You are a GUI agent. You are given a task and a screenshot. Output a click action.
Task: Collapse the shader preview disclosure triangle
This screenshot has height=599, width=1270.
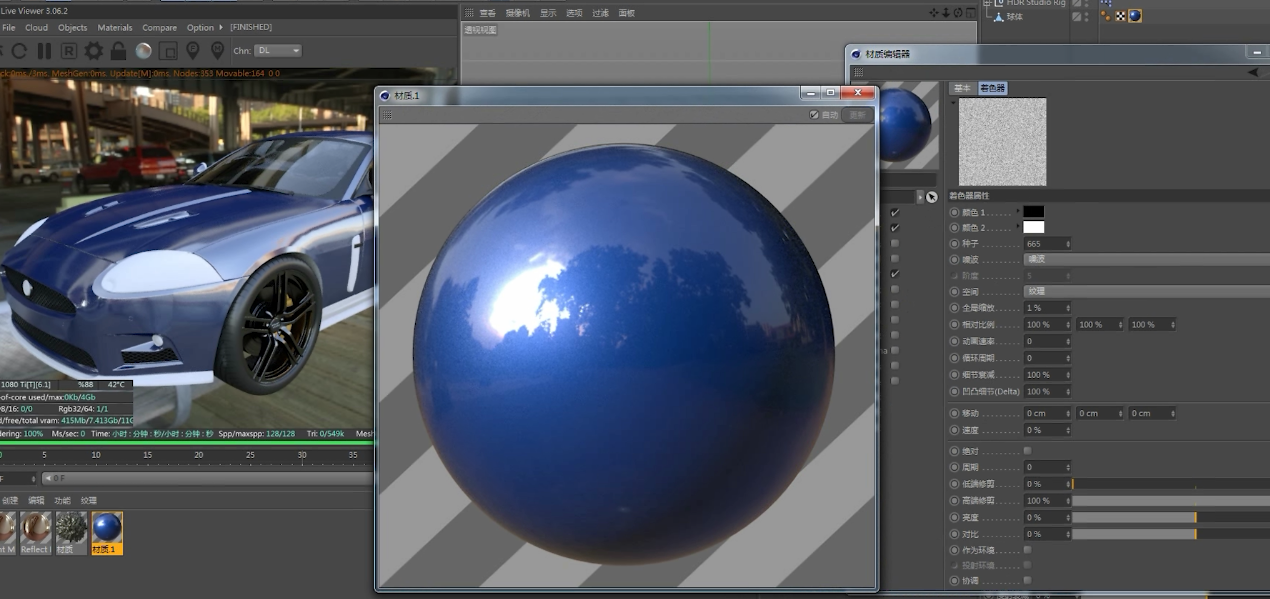pos(953,101)
